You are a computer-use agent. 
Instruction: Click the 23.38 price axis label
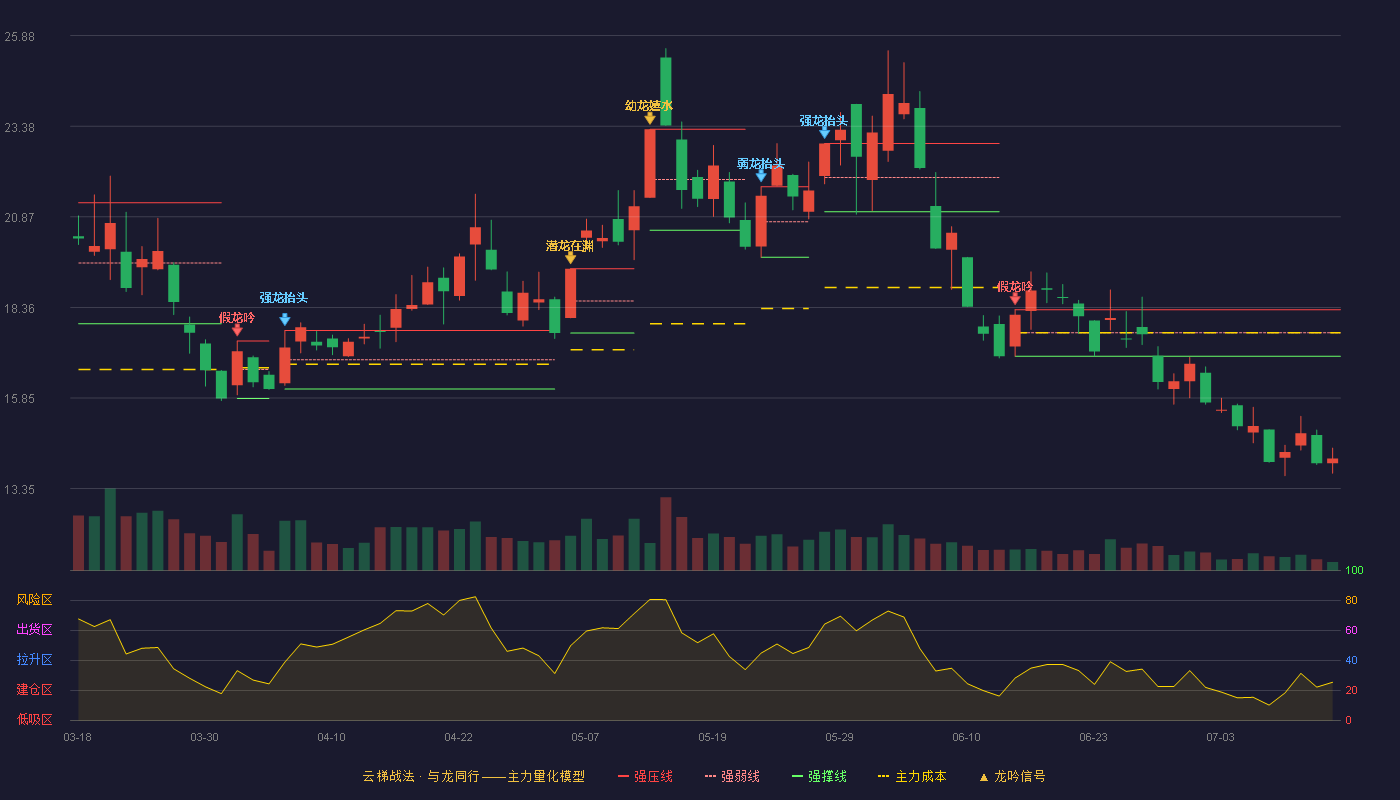tap(20, 127)
